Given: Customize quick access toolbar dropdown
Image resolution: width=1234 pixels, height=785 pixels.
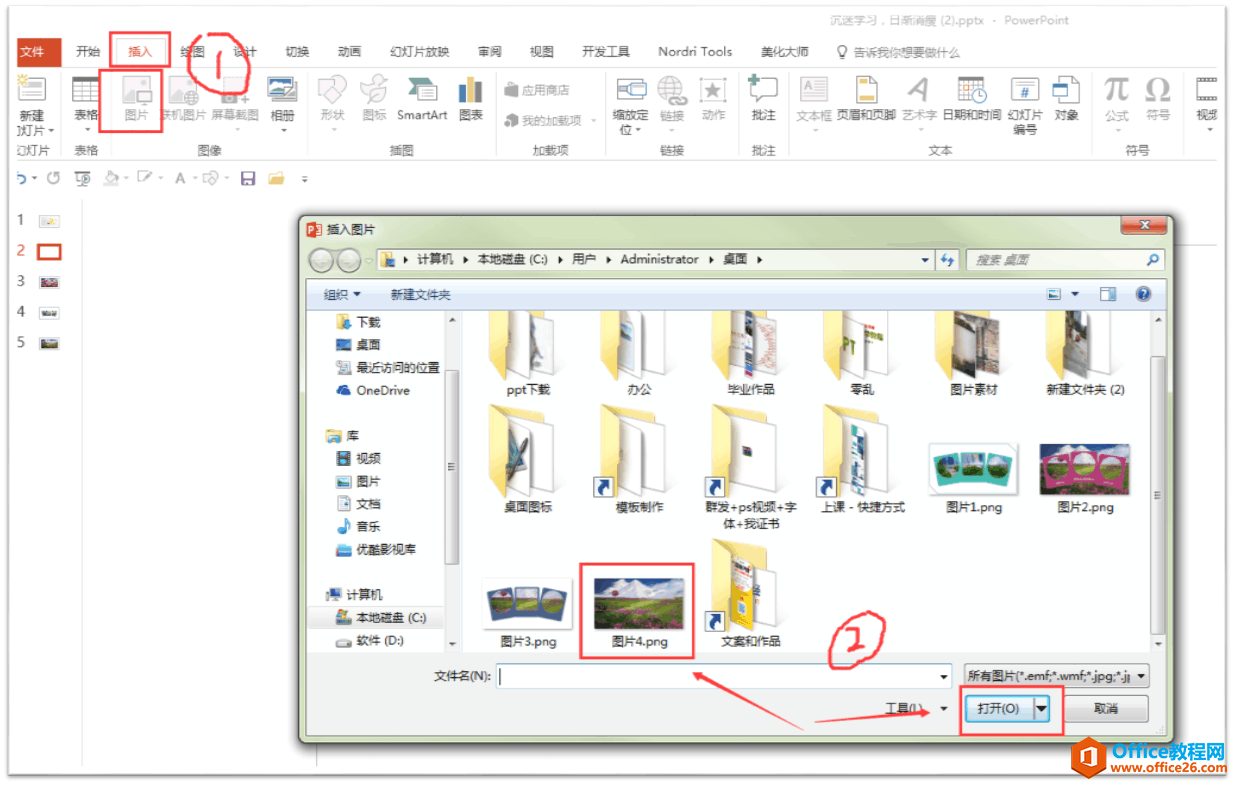Looking at the screenshot, I should 305,179.
